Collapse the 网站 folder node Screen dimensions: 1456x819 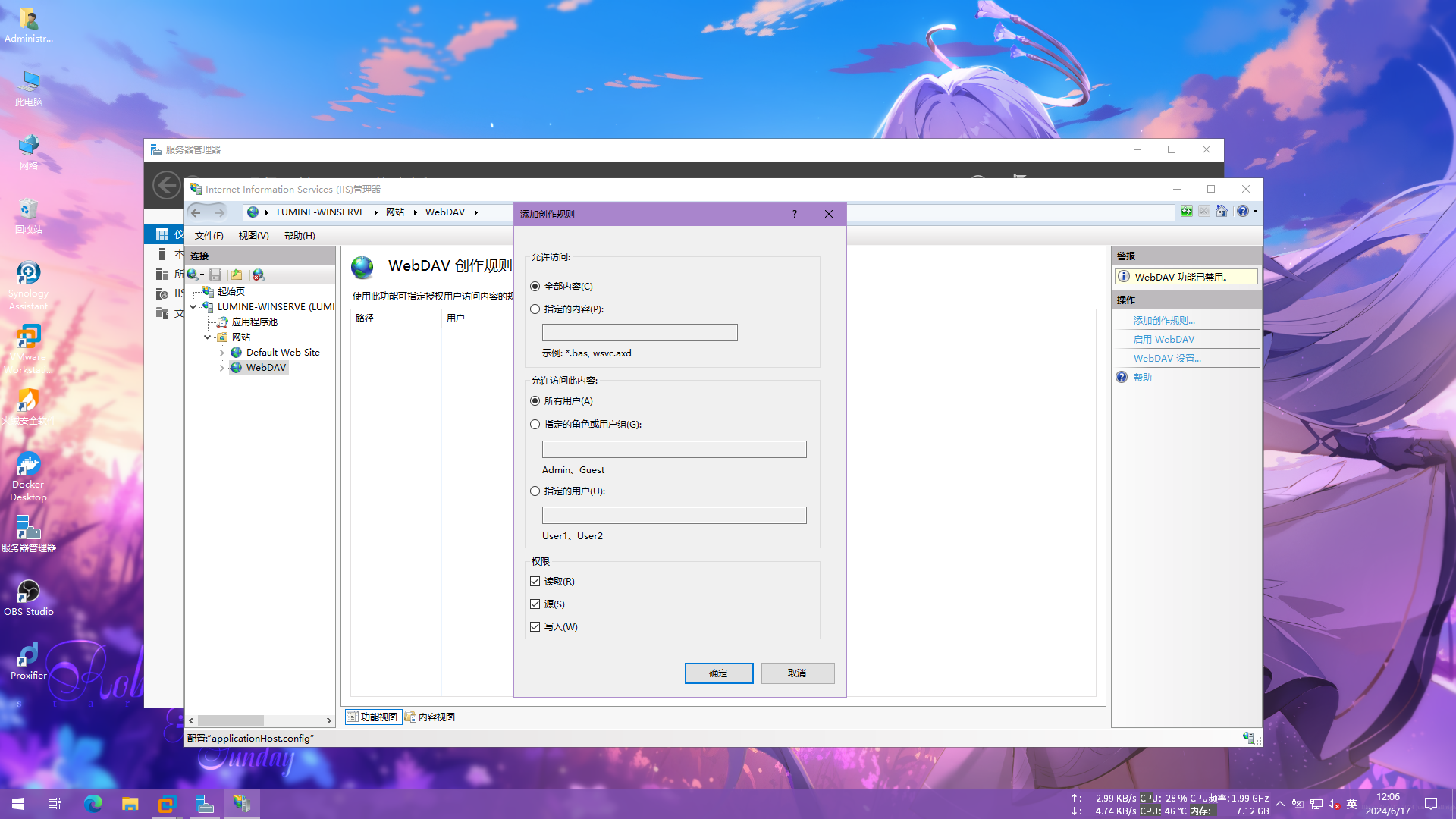coord(207,337)
